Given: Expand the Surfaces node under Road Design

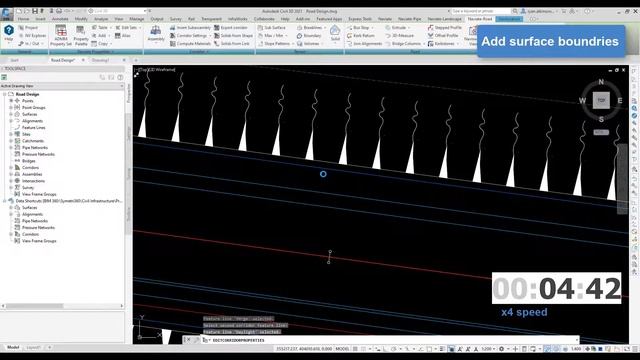Looking at the screenshot, I should tap(11, 114).
